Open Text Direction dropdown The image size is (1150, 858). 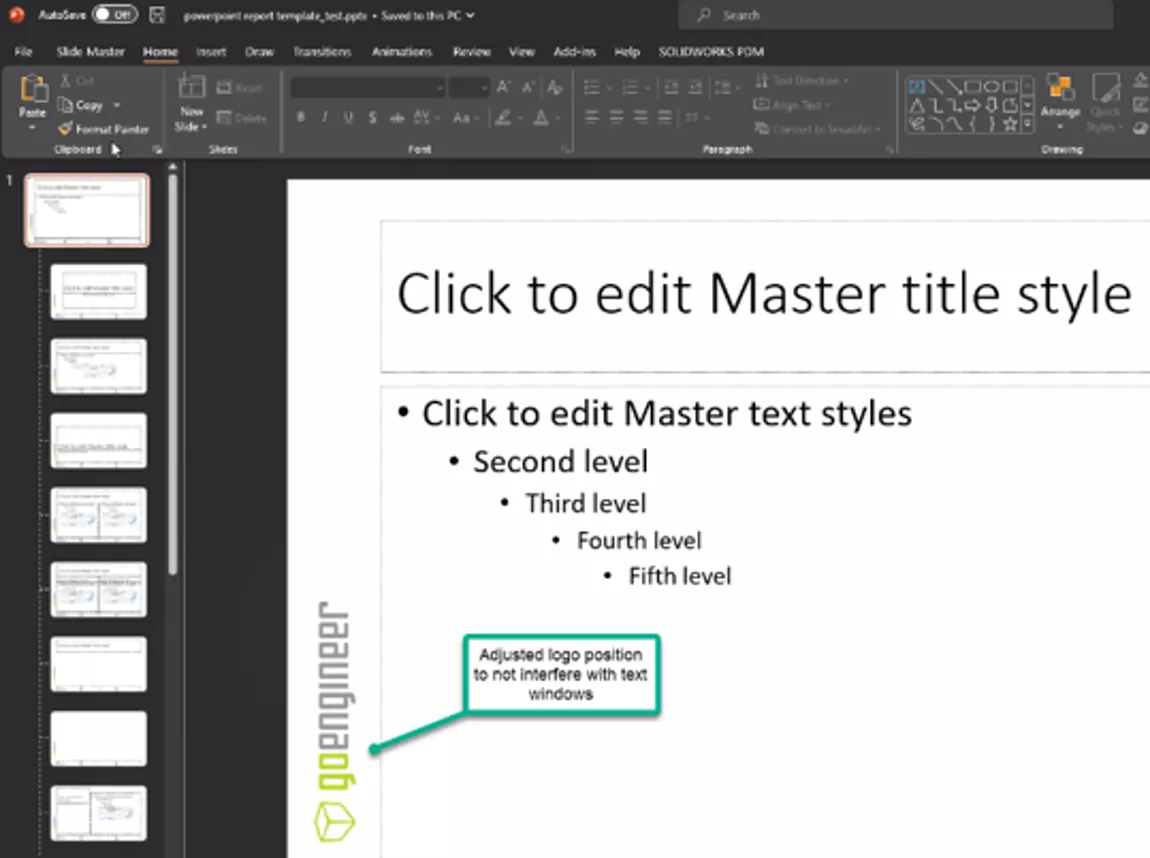[802, 81]
